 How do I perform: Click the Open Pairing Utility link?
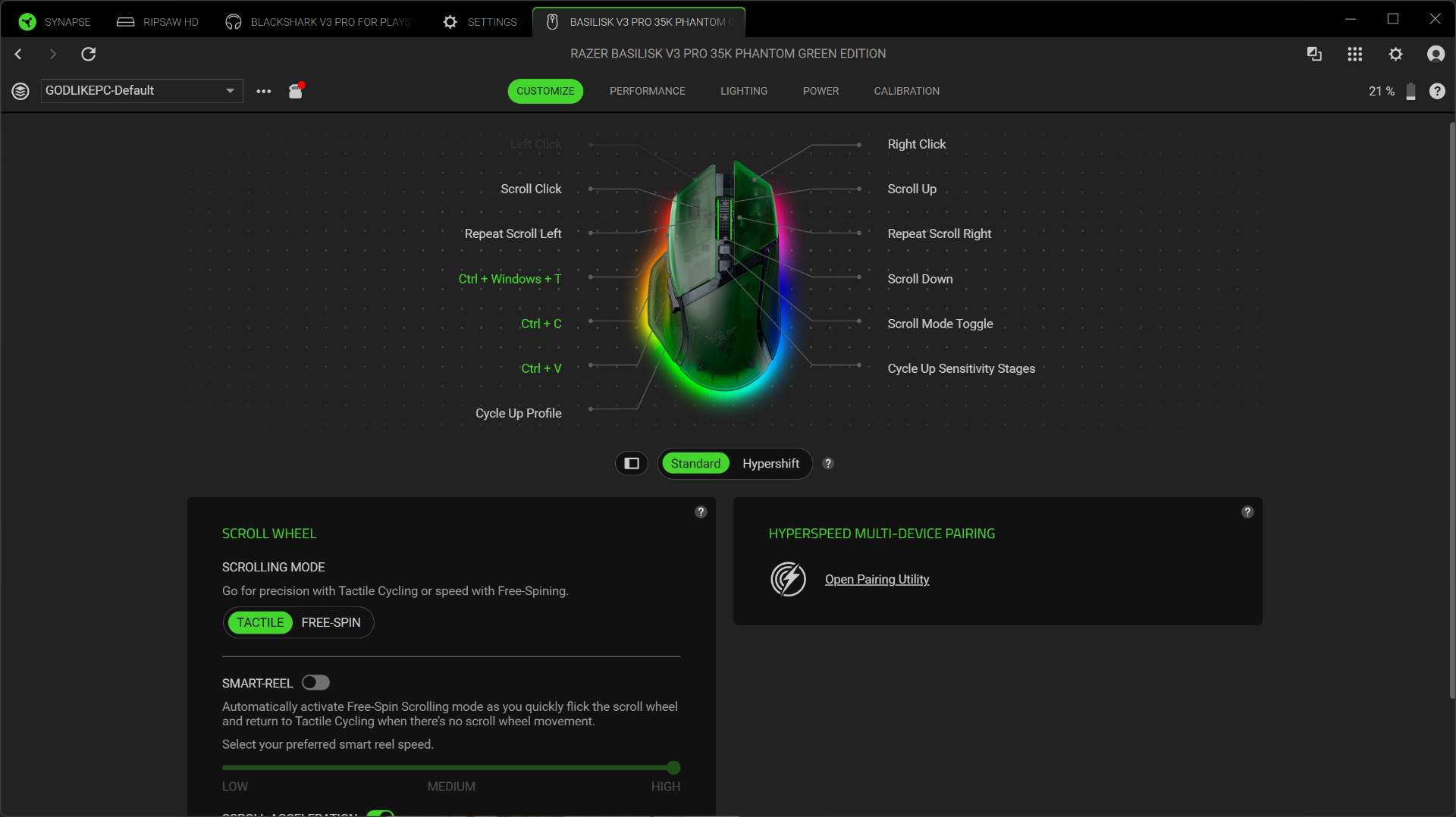click(x=877, y=580)
